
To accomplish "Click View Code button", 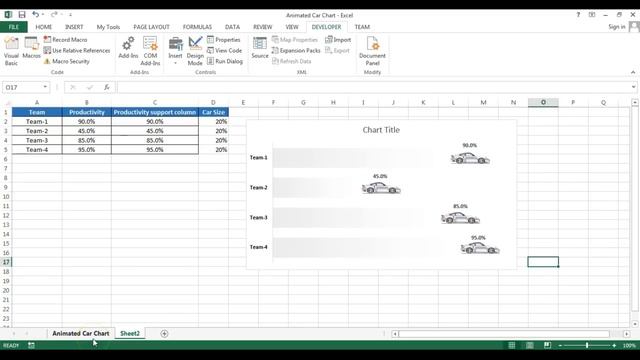I will [224, 50].
